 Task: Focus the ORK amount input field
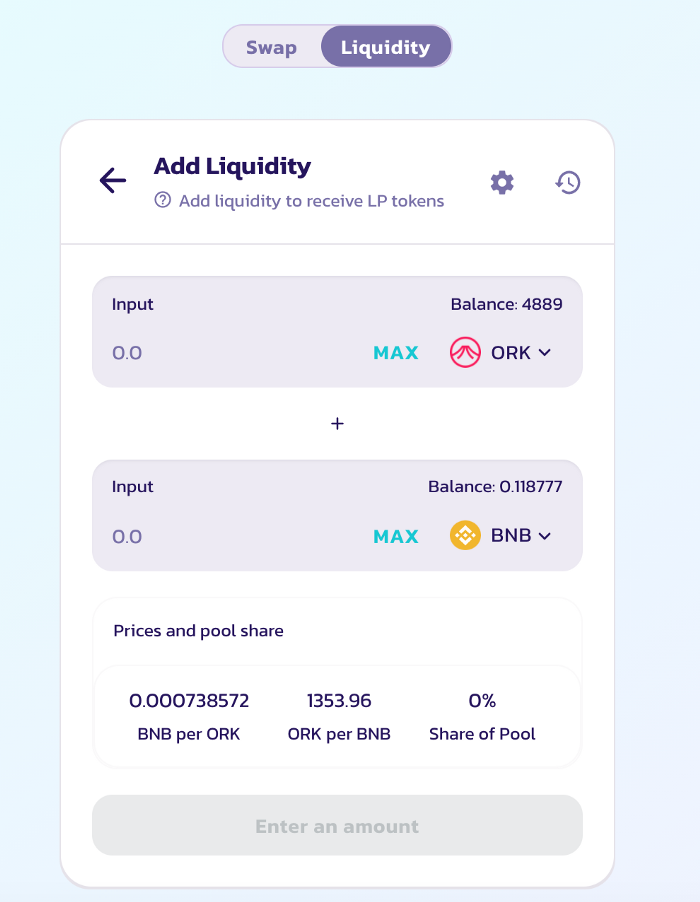236,352
